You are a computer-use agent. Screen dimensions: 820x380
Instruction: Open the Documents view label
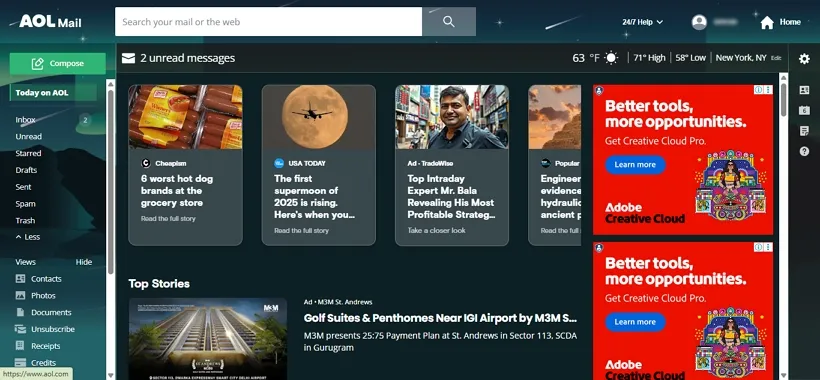pos(51,312)
